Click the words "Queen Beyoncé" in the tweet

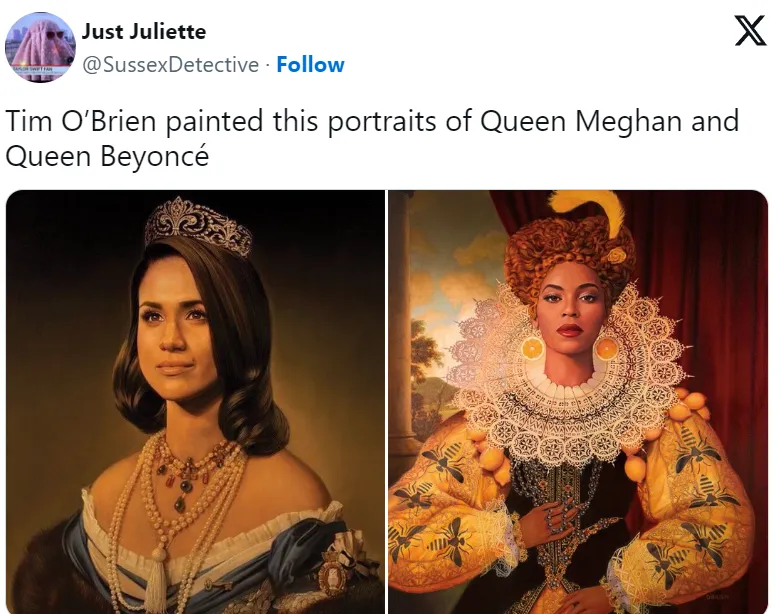click(x=107, y=156)
